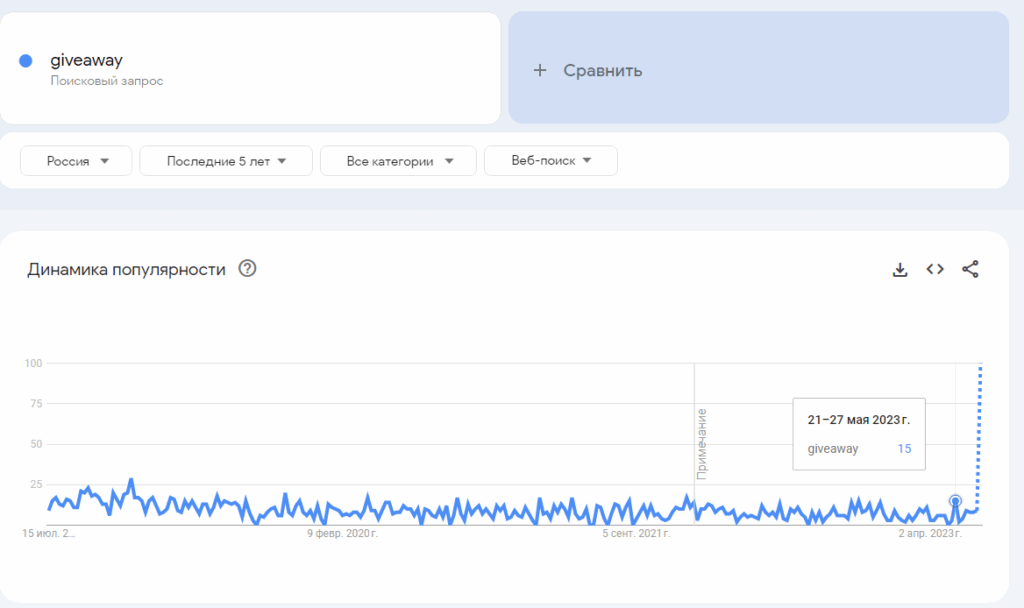Image resolution: width=1024 pixels, height=608 pixels.
Task: Open the Россия region dropdown
Action: 76,161
